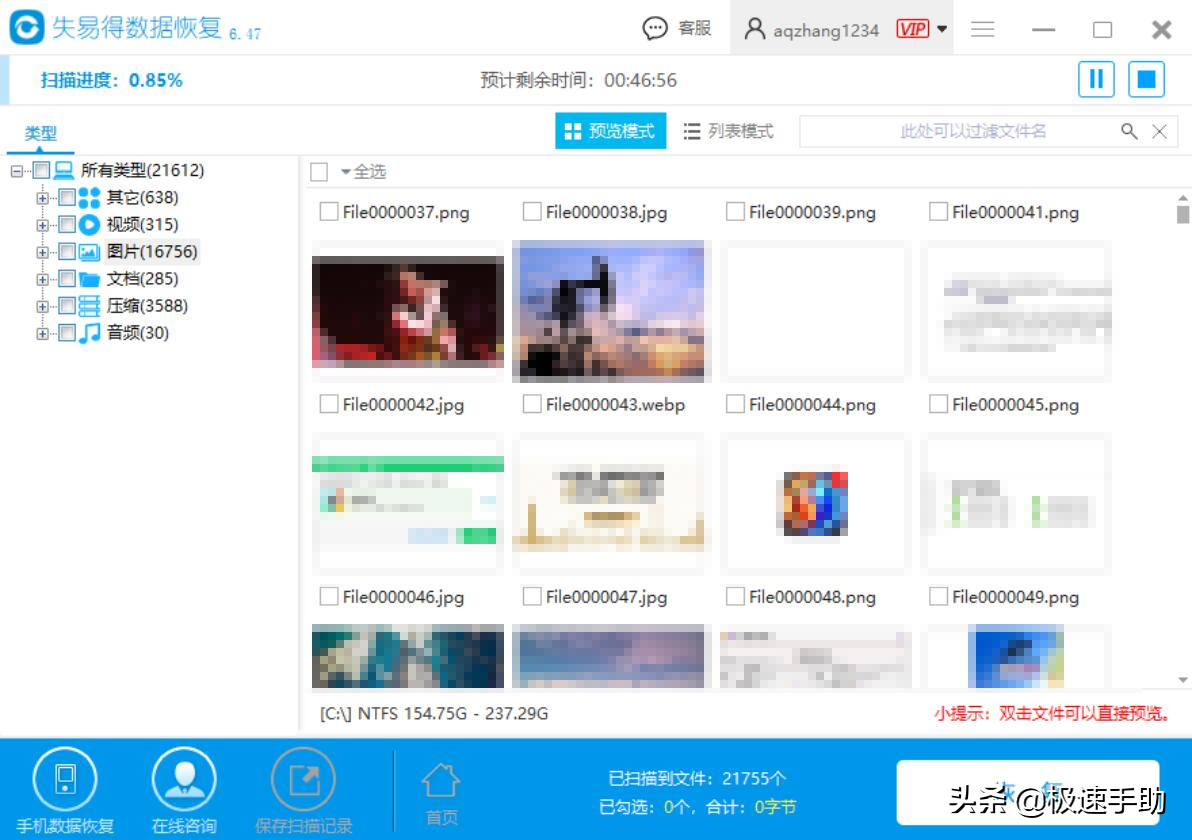Check the 全选 select all checkbox
The image size is (1192, 840).
pos(319,171)
